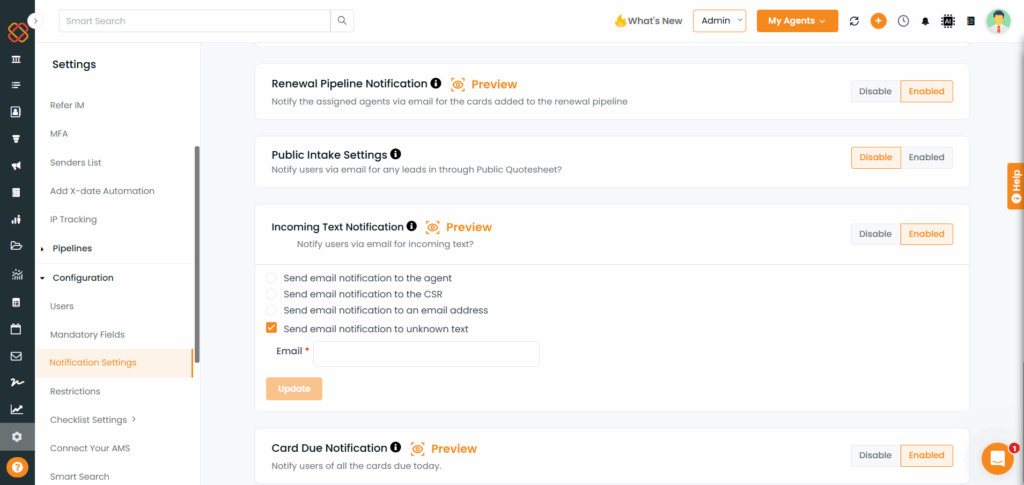Image resolution: width=1024 pixels, height=485 pixels.
Task: Uncheck Send email notification to unknown text
Action: 272,328
